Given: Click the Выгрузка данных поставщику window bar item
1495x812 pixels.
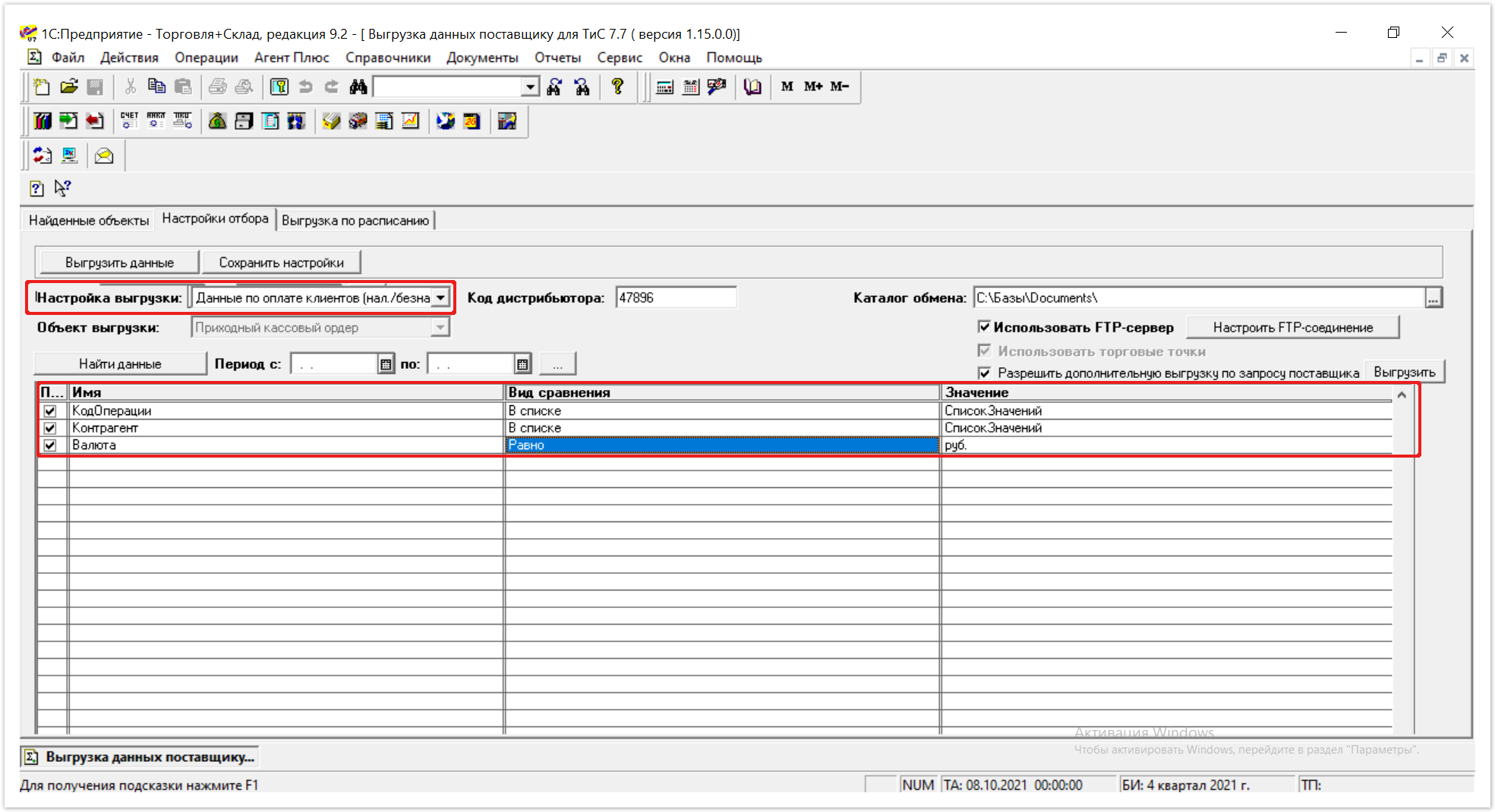Looking at the screenshot, I should pos(140,757).
